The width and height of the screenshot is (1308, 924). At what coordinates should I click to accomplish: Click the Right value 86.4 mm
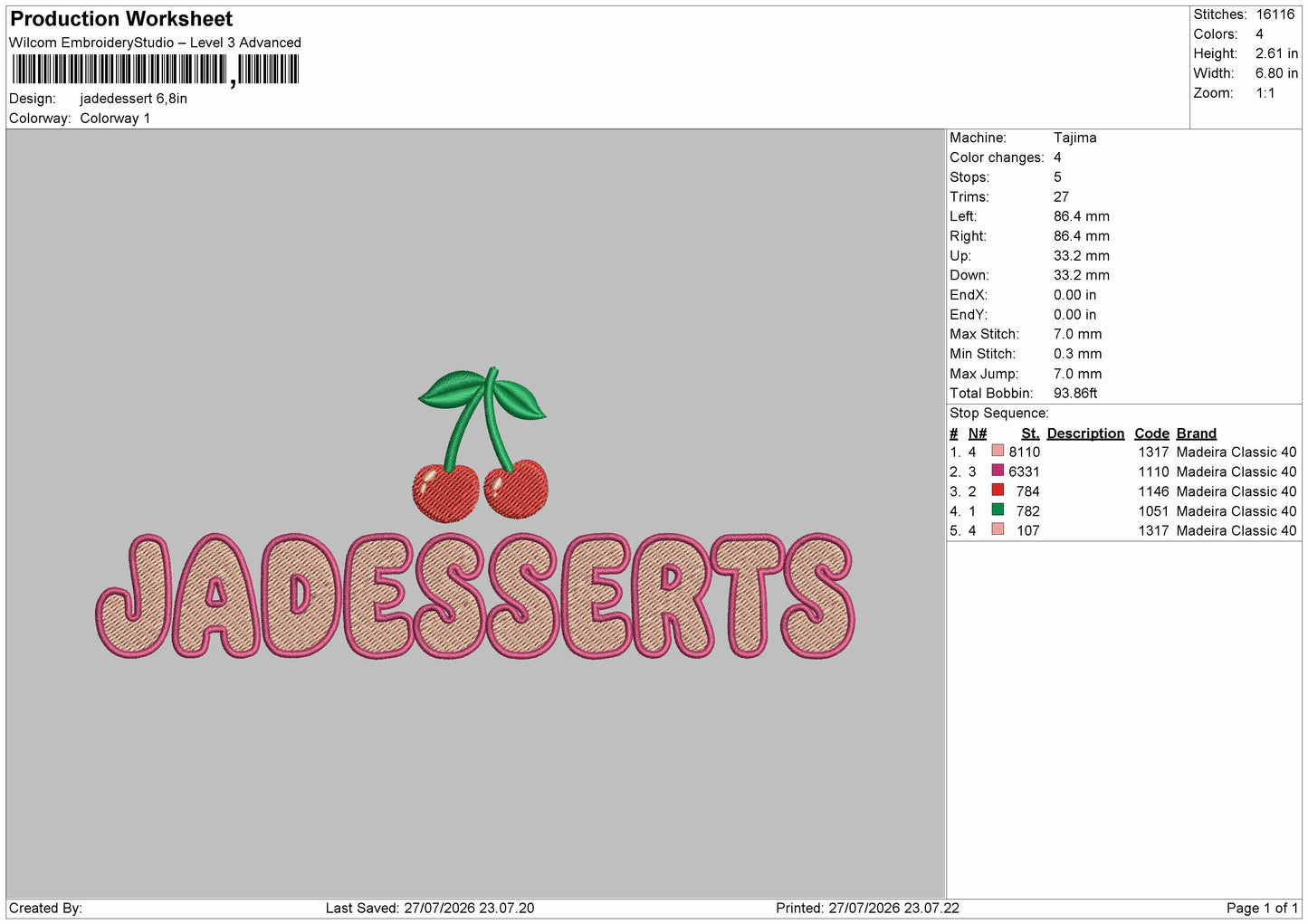coord(1081,236)
